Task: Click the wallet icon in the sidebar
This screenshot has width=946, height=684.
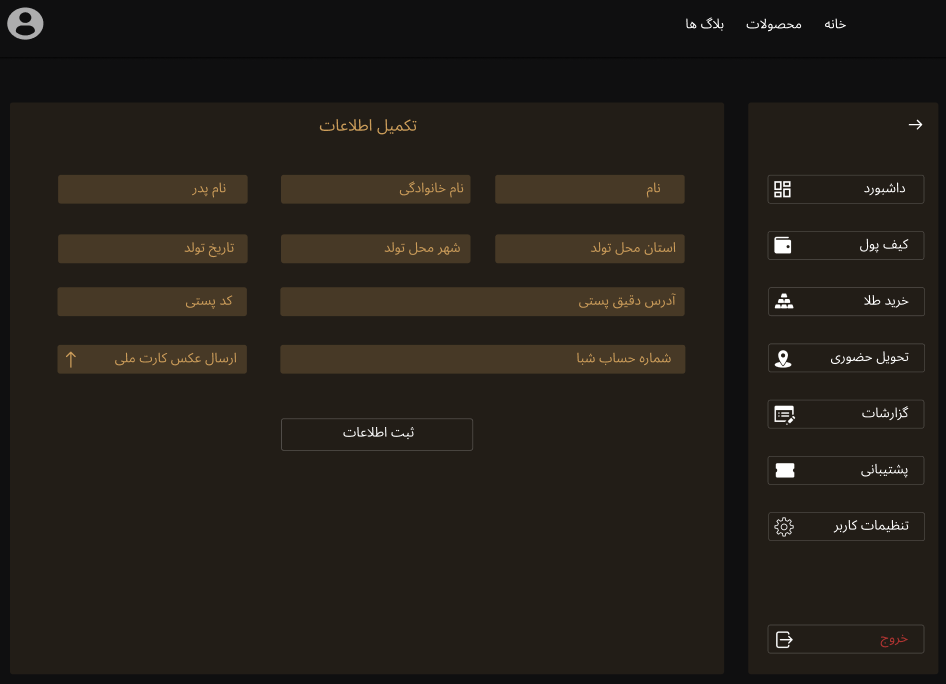Action: 783,245
